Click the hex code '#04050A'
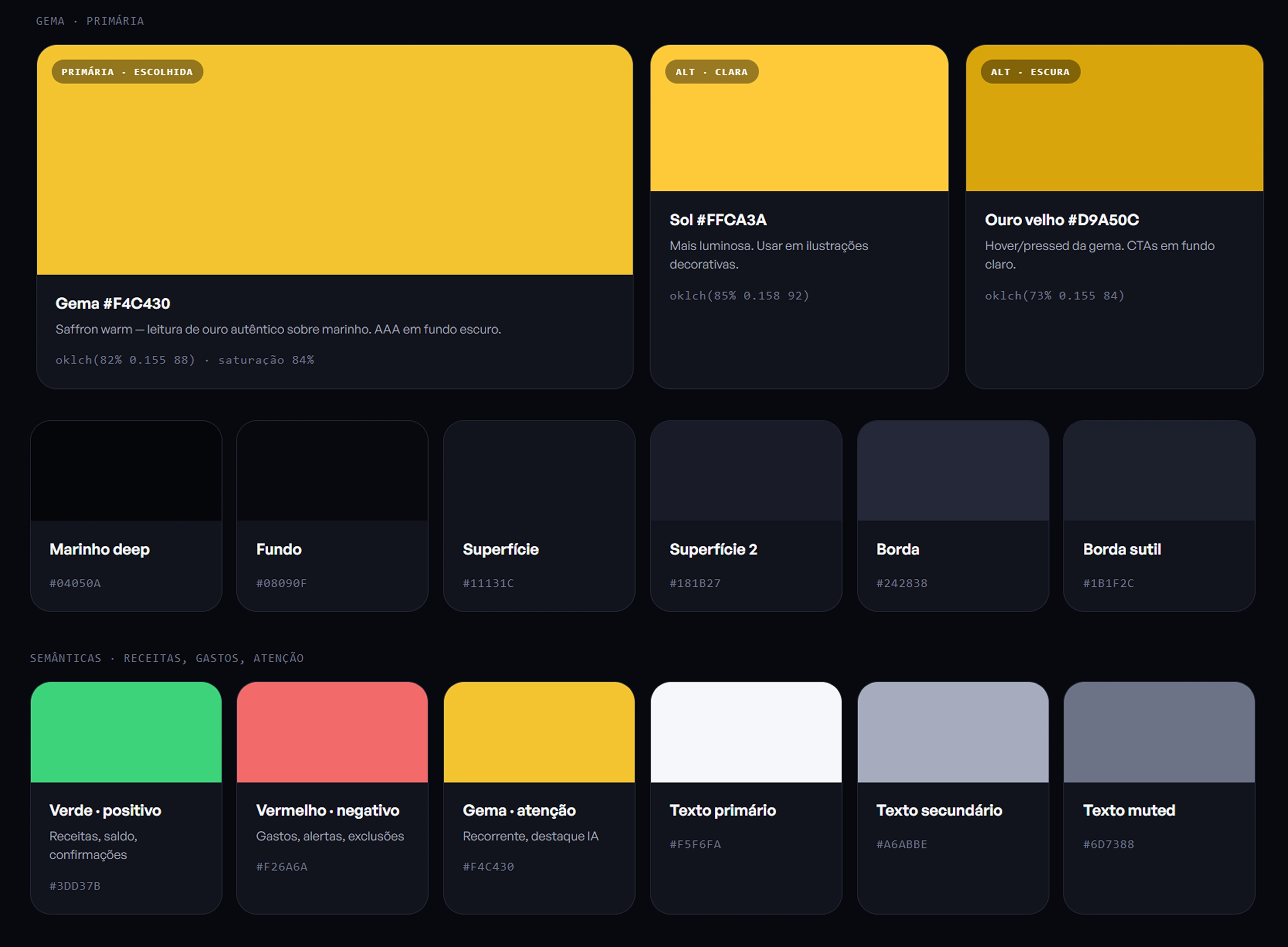 (75, 583)
